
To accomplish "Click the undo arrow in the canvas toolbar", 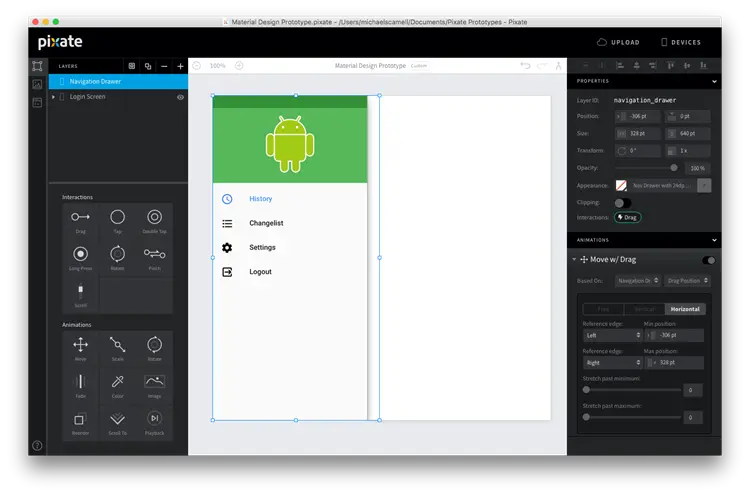I will point(525,66).
